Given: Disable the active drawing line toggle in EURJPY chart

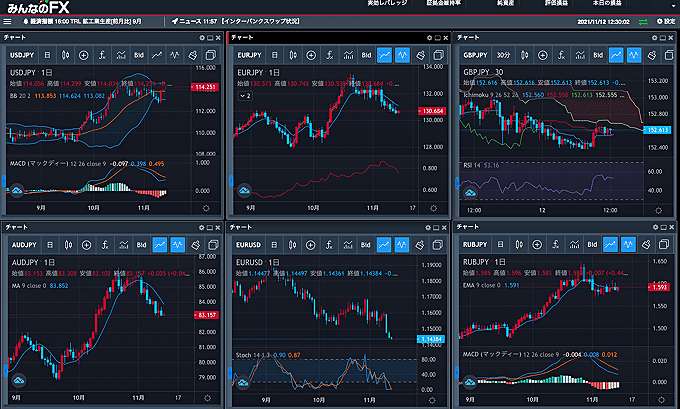Looking at the screenshot, I should click(384, 55).
